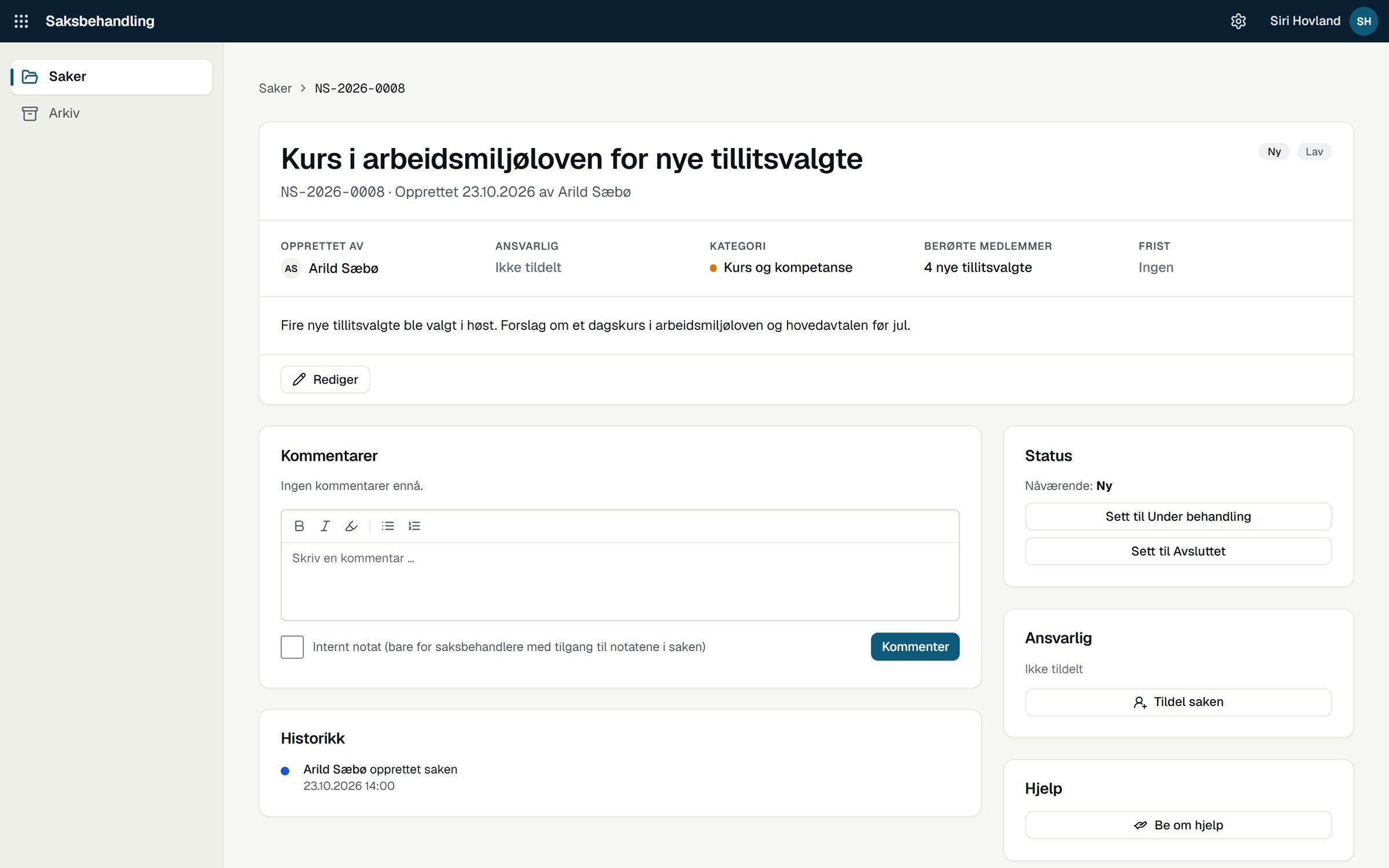This screenshot has height=868, width=1389.
Task: Click Arild Sæbø opprettet saken history entry
Action: click(x=380, y=770)
